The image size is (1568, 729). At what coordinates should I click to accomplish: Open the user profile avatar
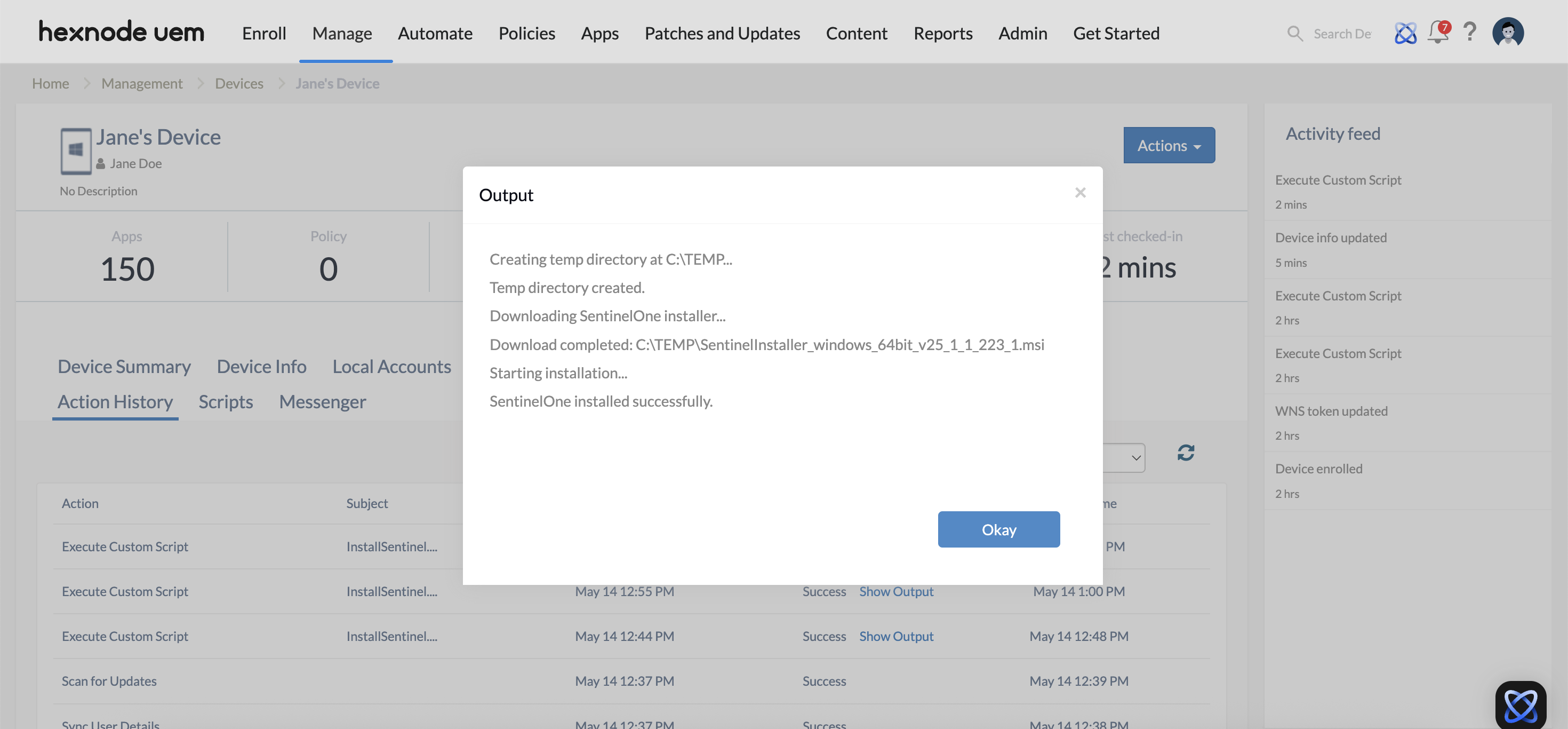click(1508, 32)
